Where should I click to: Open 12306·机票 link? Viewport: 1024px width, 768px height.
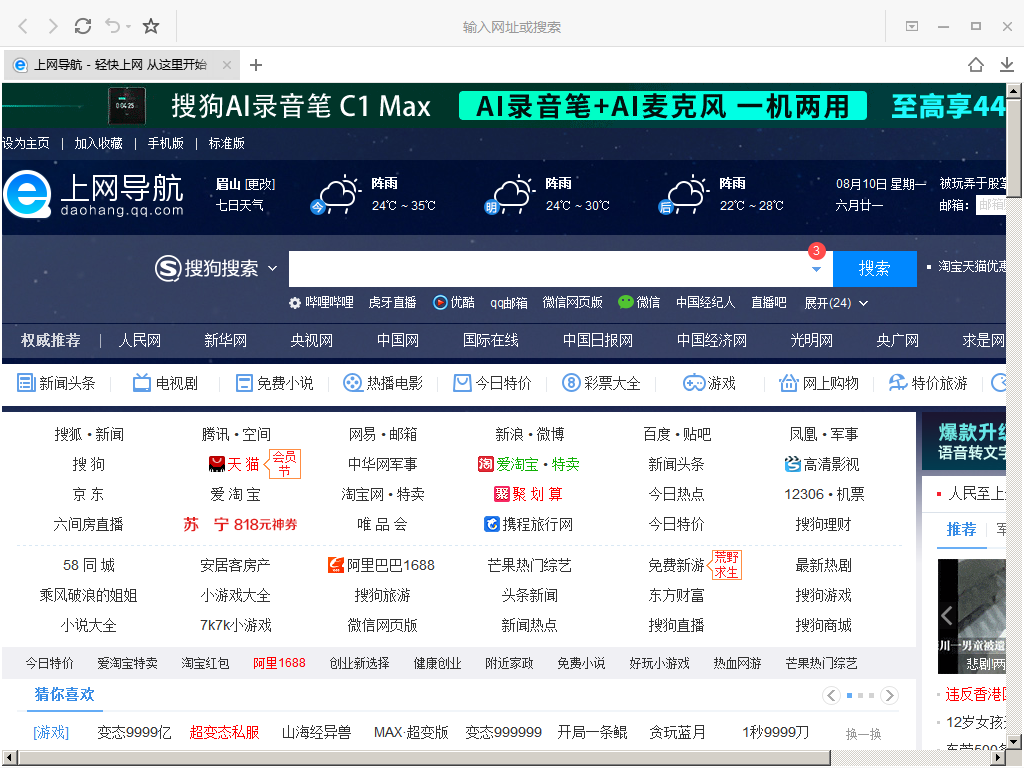(824, 494)
